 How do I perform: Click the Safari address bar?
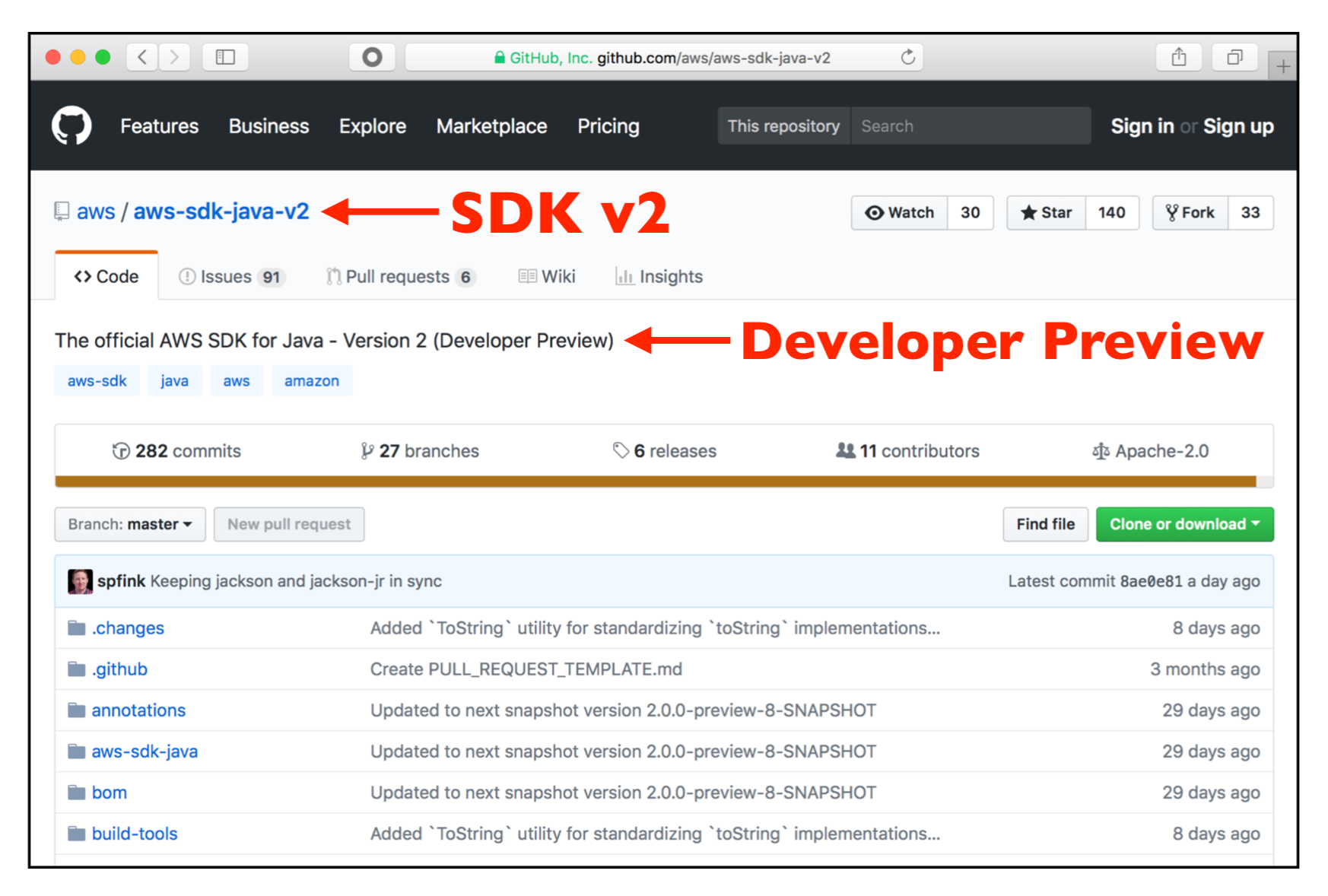(664, 57)
